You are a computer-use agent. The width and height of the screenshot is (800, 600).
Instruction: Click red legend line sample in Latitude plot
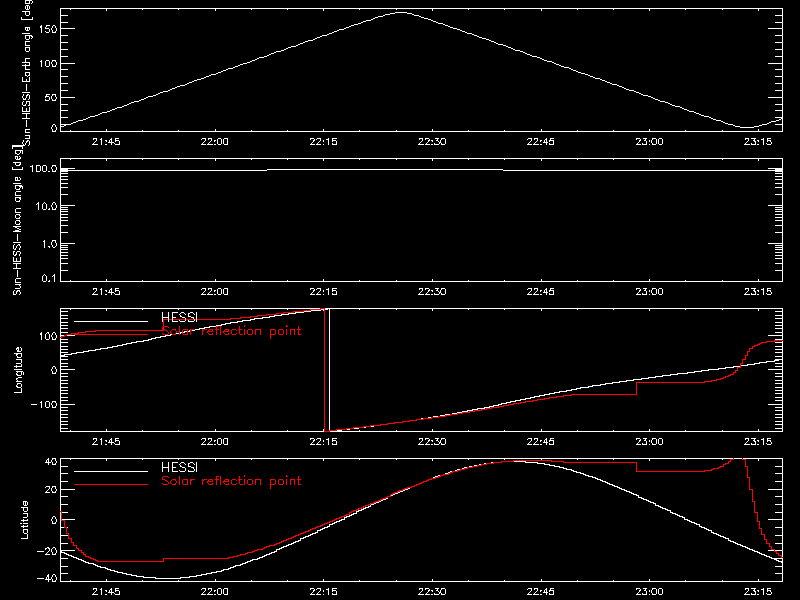click(x=111, y=485)
